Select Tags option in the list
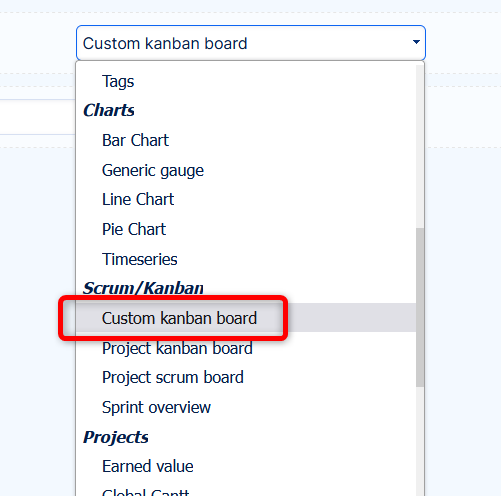The image size is (501, 496). [x=246, y=81]
